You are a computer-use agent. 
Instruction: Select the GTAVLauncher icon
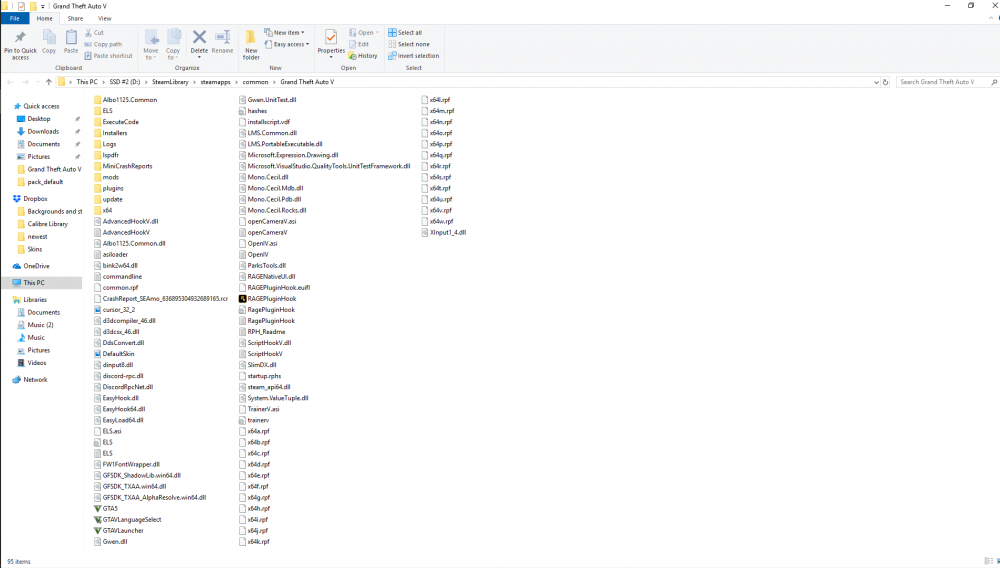pos(98,531)
